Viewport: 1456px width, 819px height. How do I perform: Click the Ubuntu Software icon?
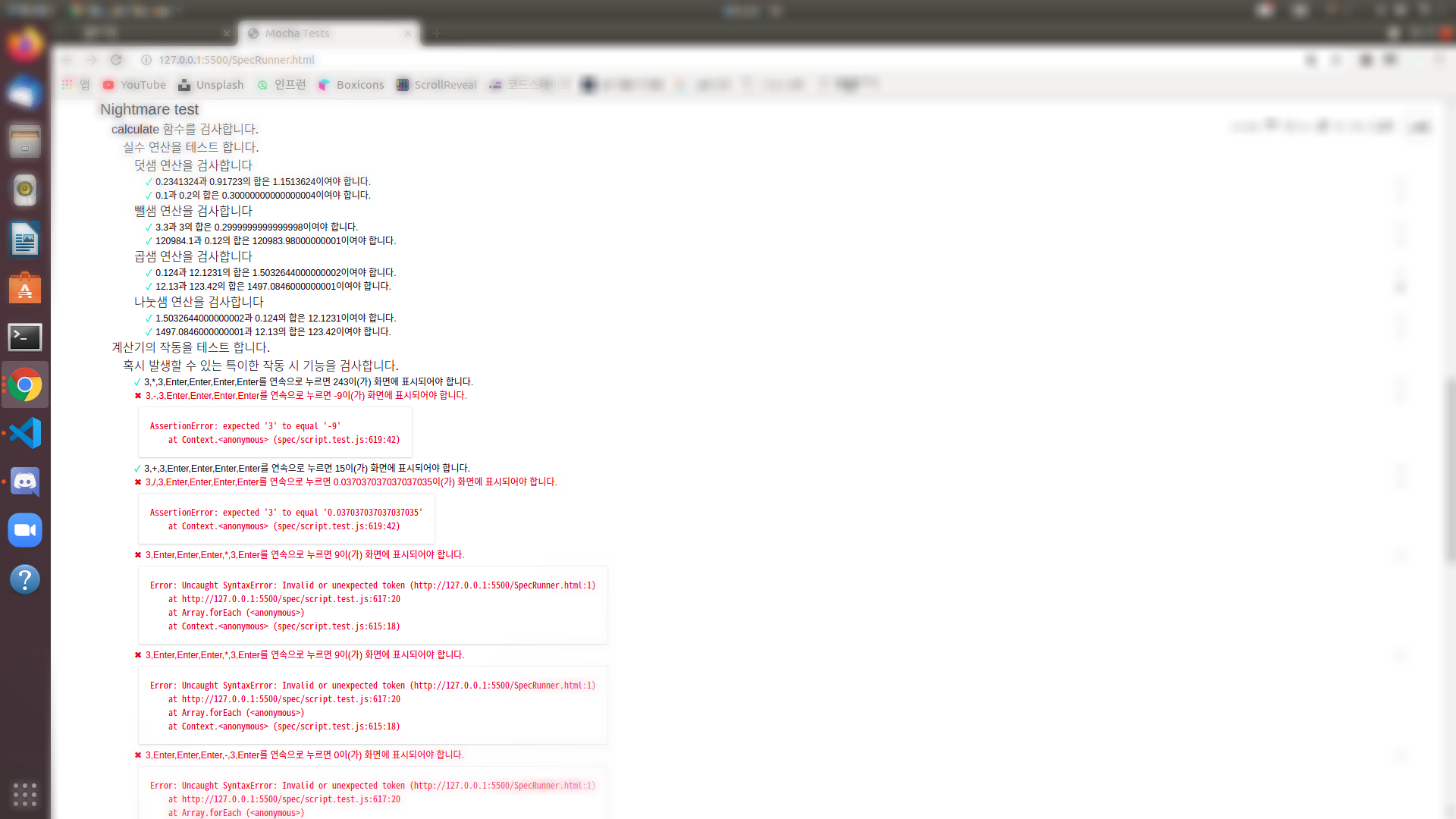25,288
